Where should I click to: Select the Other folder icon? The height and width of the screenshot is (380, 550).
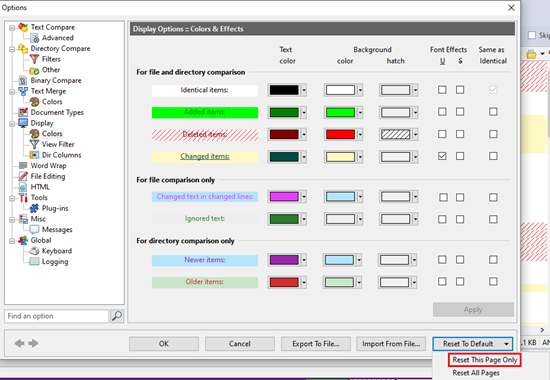click(34, 70)
